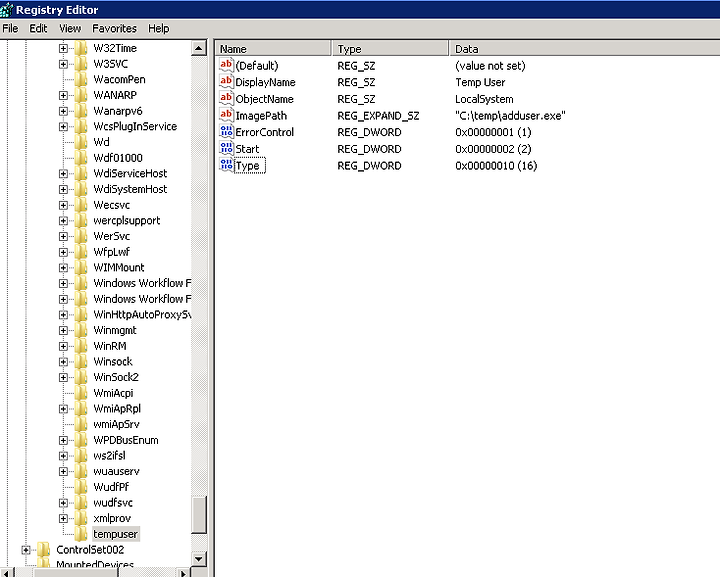Click the string icon beside ObjectName
The height and width of the screenshot is (577, 720).
226,98
